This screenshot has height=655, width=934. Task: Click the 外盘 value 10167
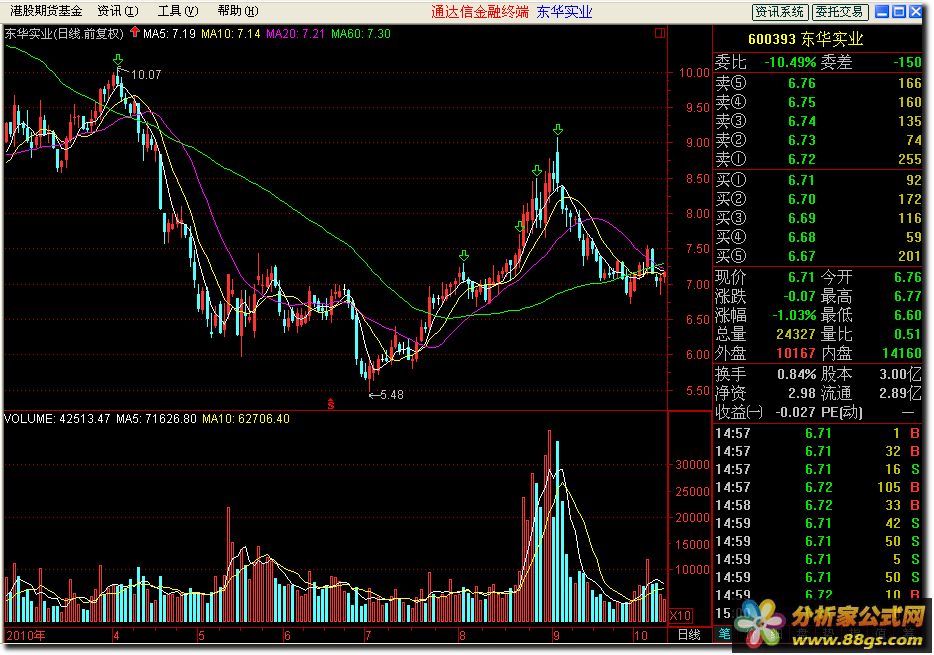pyautogui.click(x=795, y=354)
